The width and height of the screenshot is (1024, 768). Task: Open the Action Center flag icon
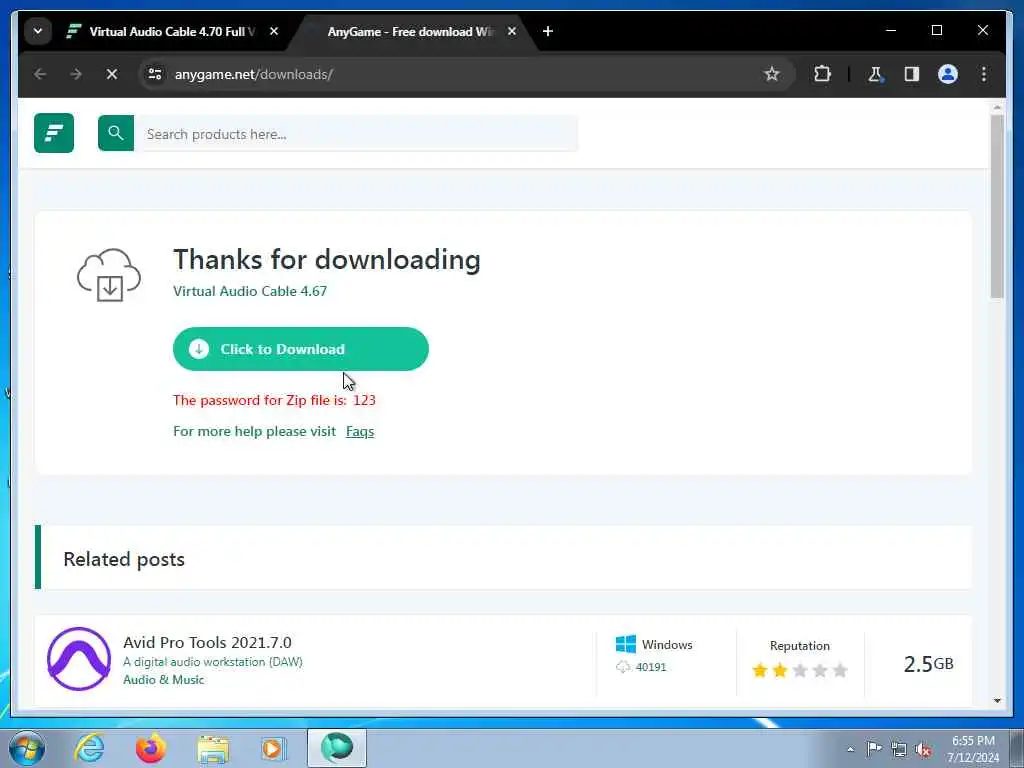[x=874, y=748]
